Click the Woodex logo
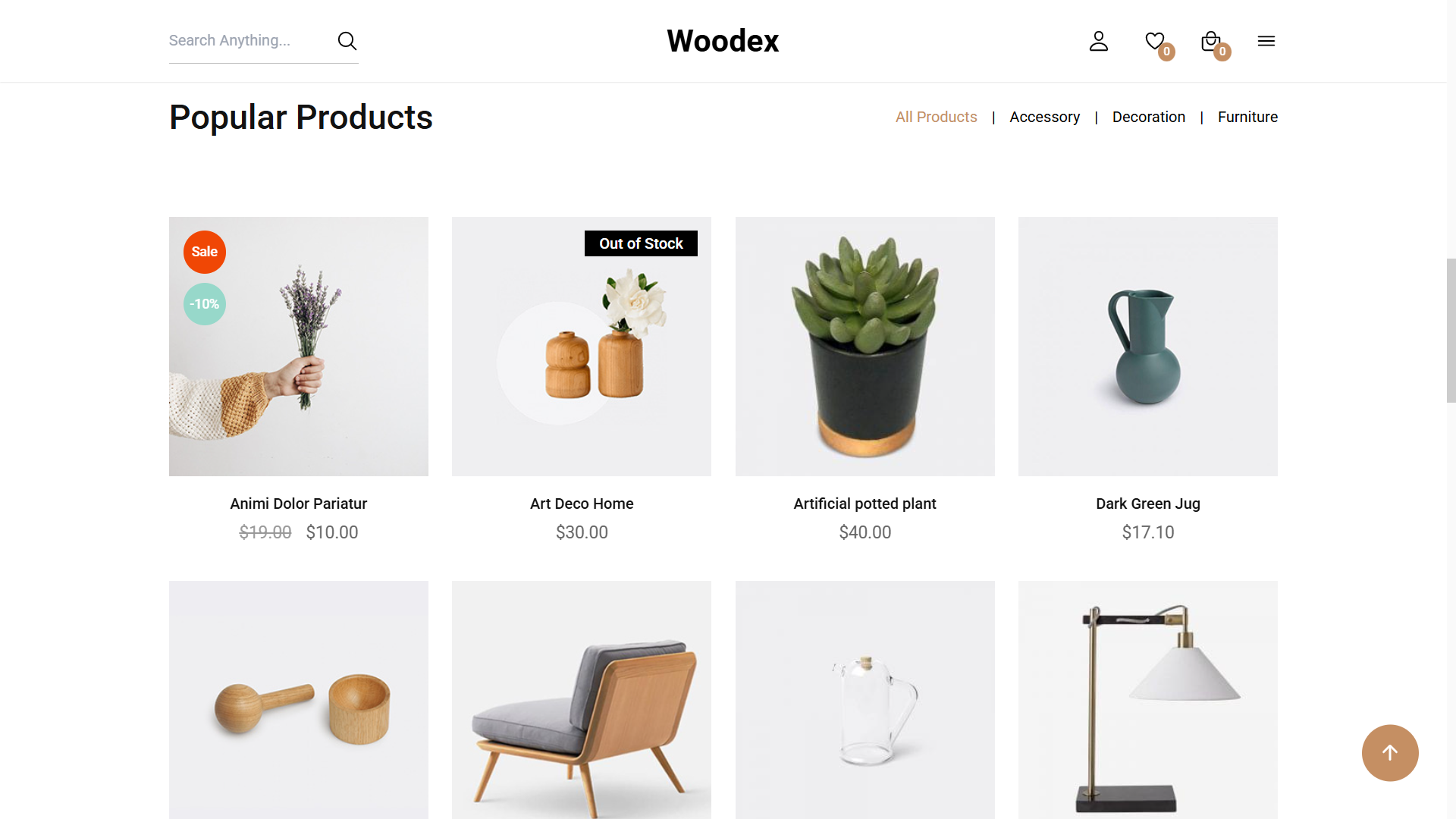This screenshot has height=819, width=1456. click(723, 41)
